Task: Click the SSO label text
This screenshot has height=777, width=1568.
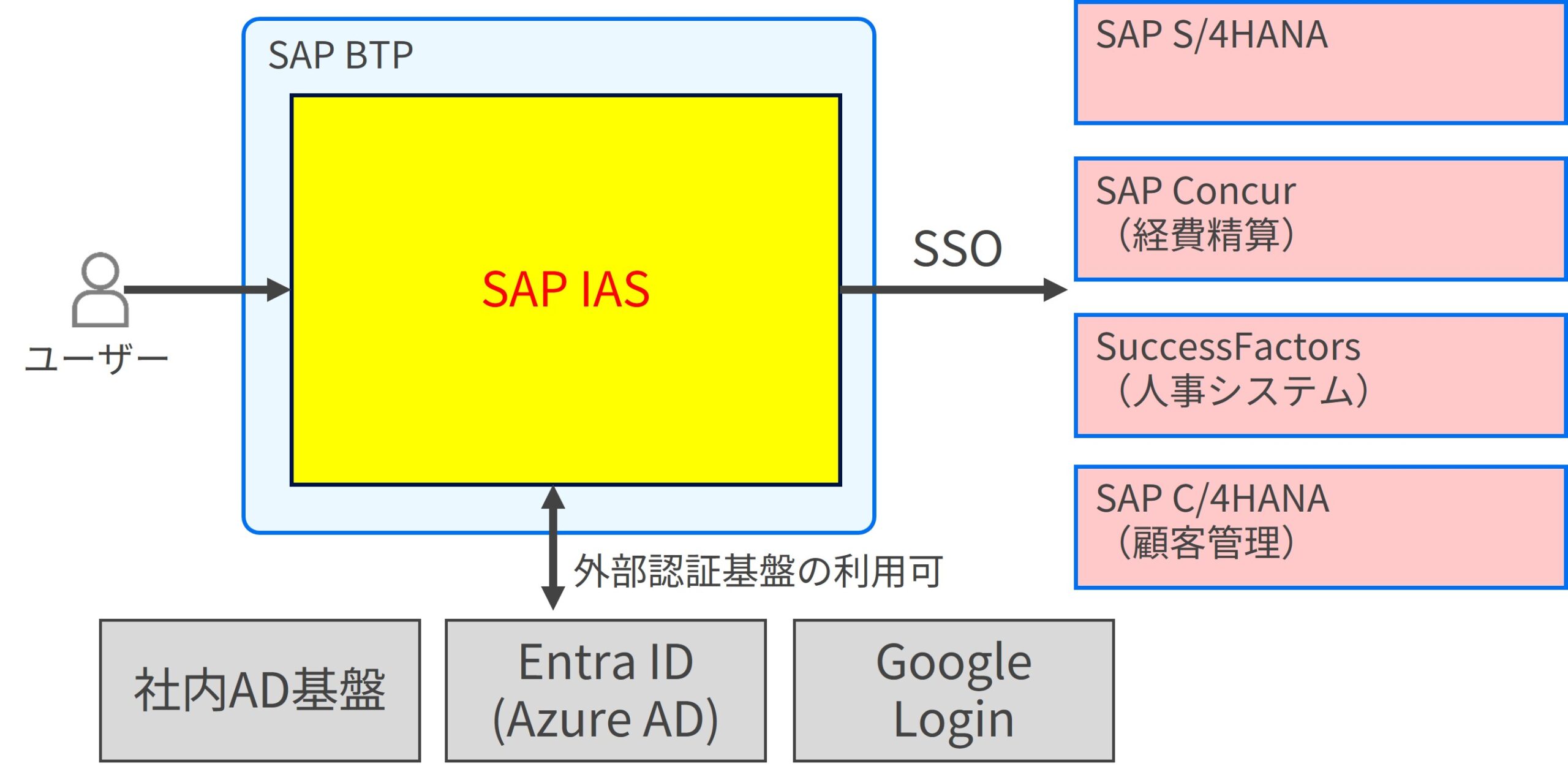Action: [x=957, y=249]
